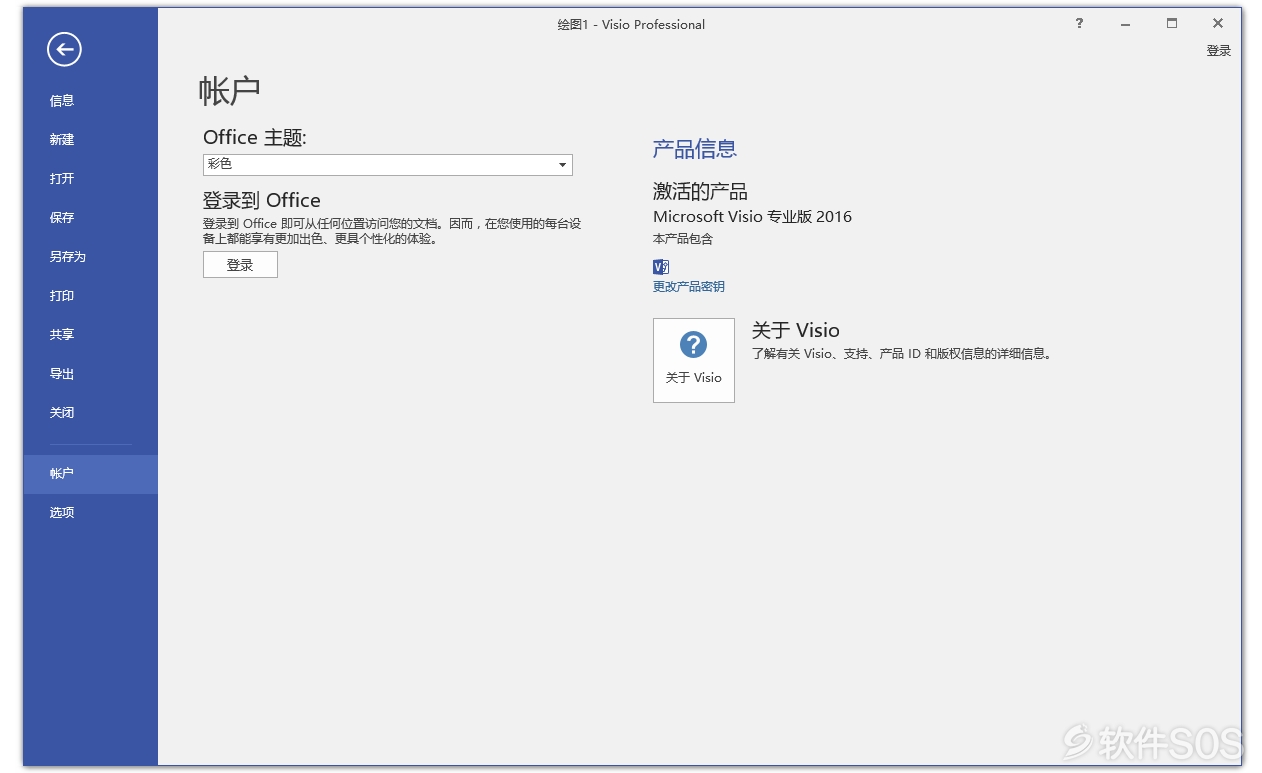Click the 激活的产品 label
1262x773 pixels.
[x=700, y=191]
